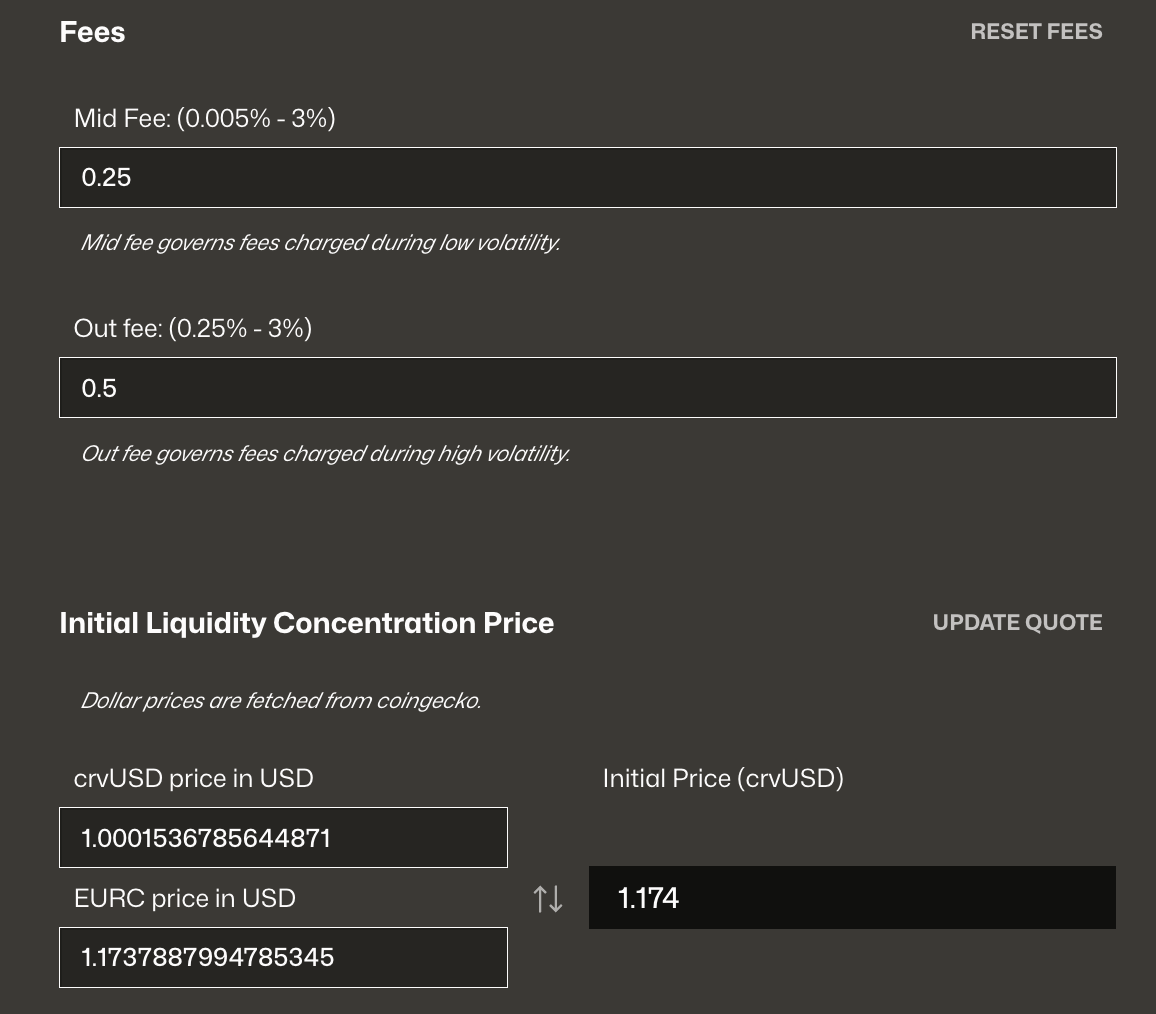
Task: Click the swap price direction arrows icon
Action: click(548, 898)
